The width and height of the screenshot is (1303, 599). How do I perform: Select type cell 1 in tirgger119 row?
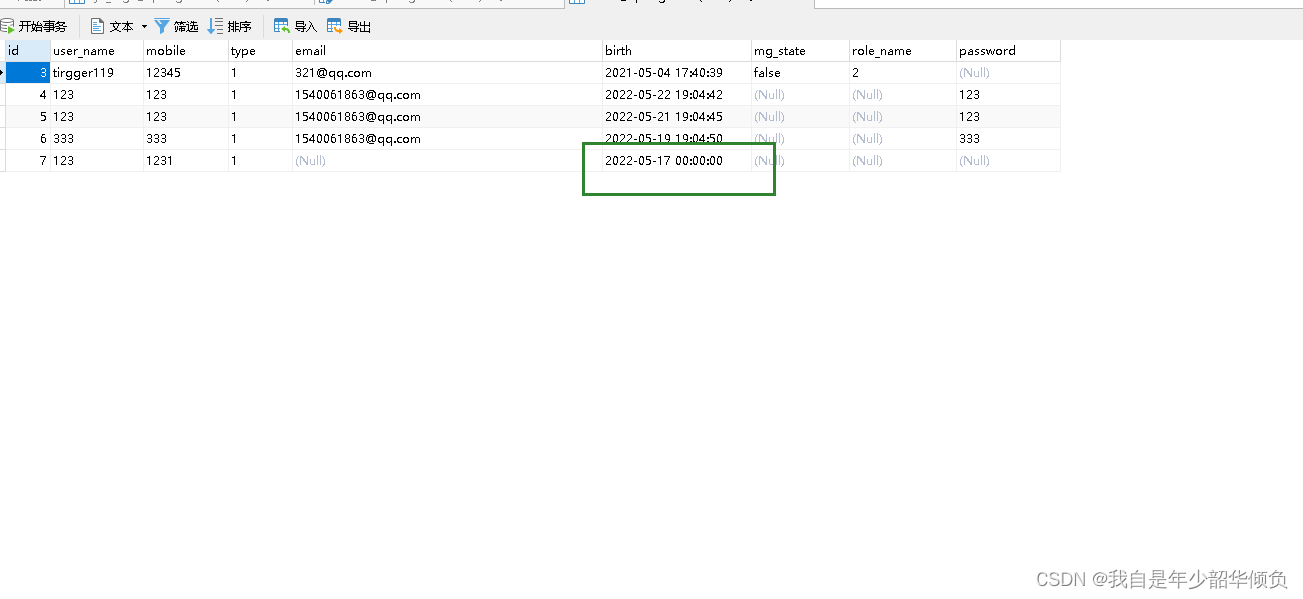(260, 73)
